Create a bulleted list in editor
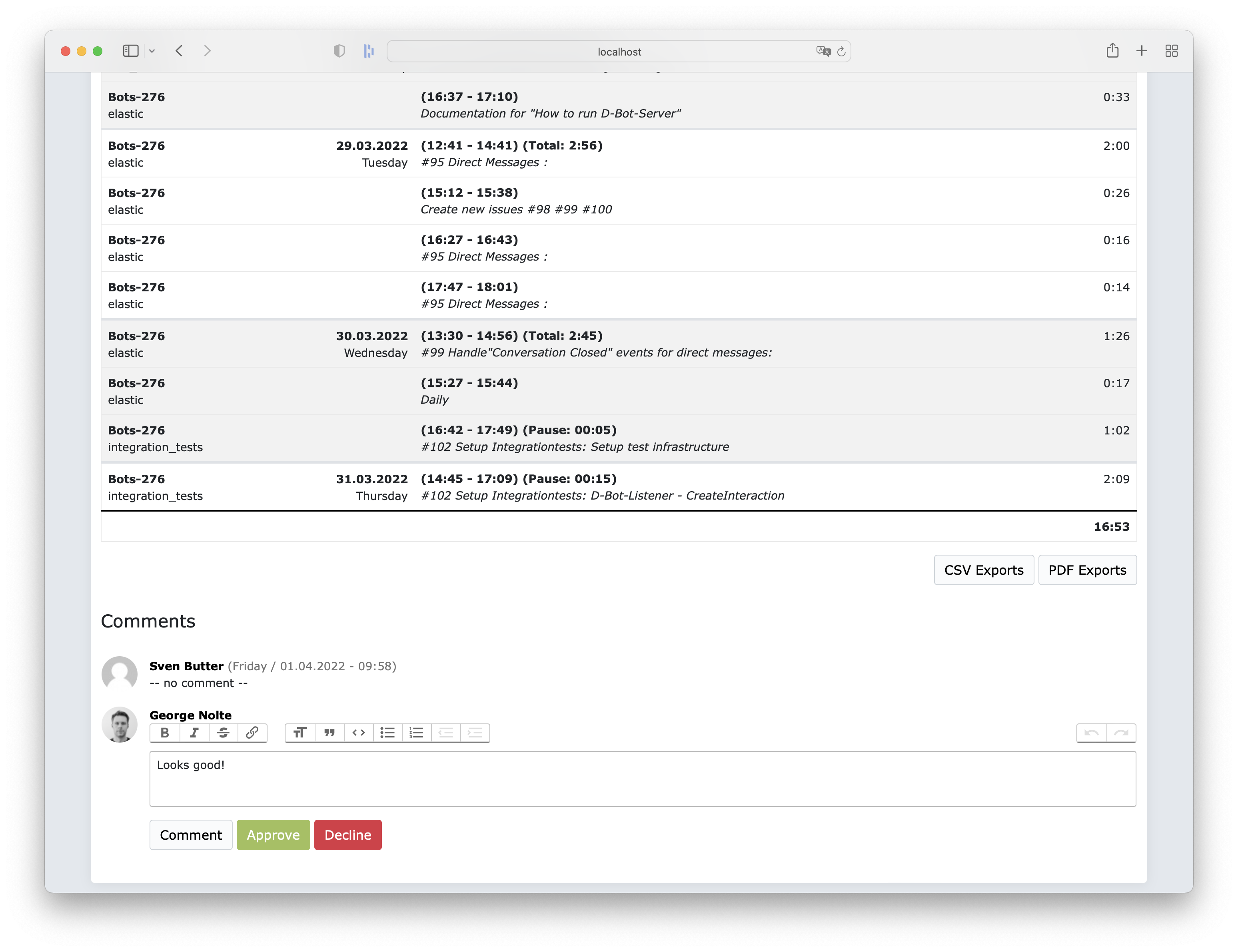This screenshot has height=952, width=1238. [x=388, y=733]
